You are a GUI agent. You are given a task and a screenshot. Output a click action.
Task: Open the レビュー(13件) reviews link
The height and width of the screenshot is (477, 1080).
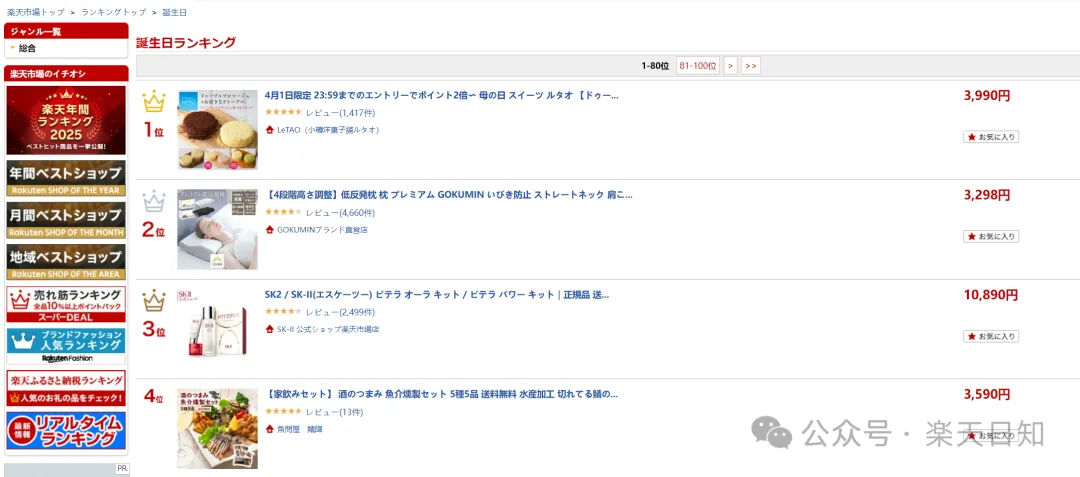coord(334,412)
